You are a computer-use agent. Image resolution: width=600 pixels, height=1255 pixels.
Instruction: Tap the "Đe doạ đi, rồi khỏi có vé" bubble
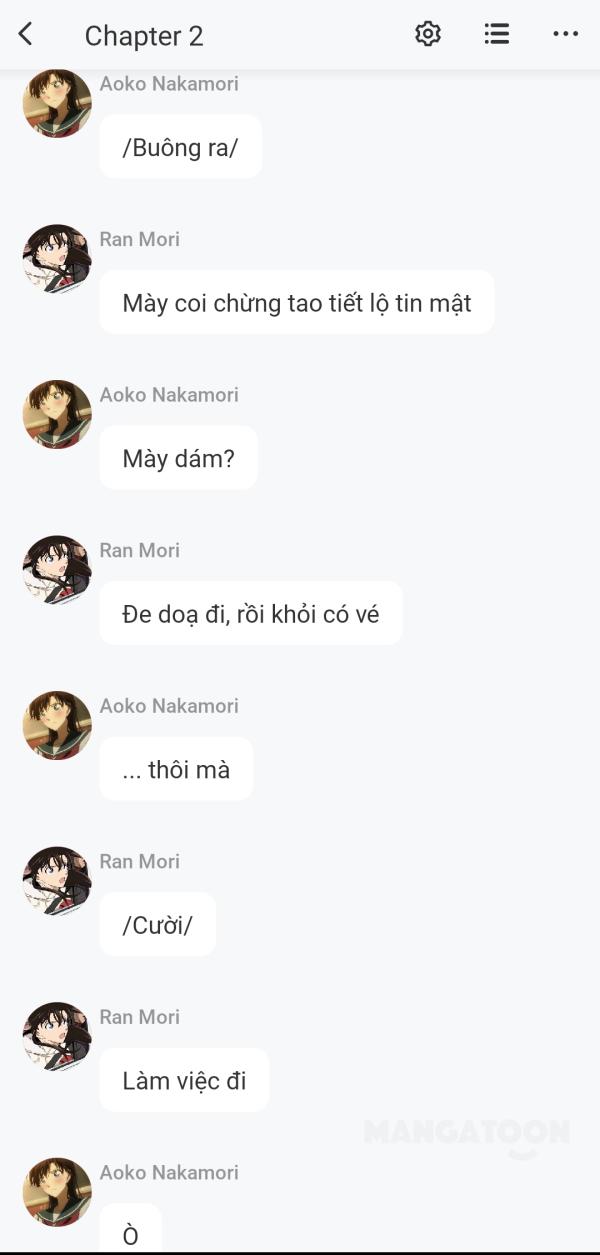coord(250,614)
